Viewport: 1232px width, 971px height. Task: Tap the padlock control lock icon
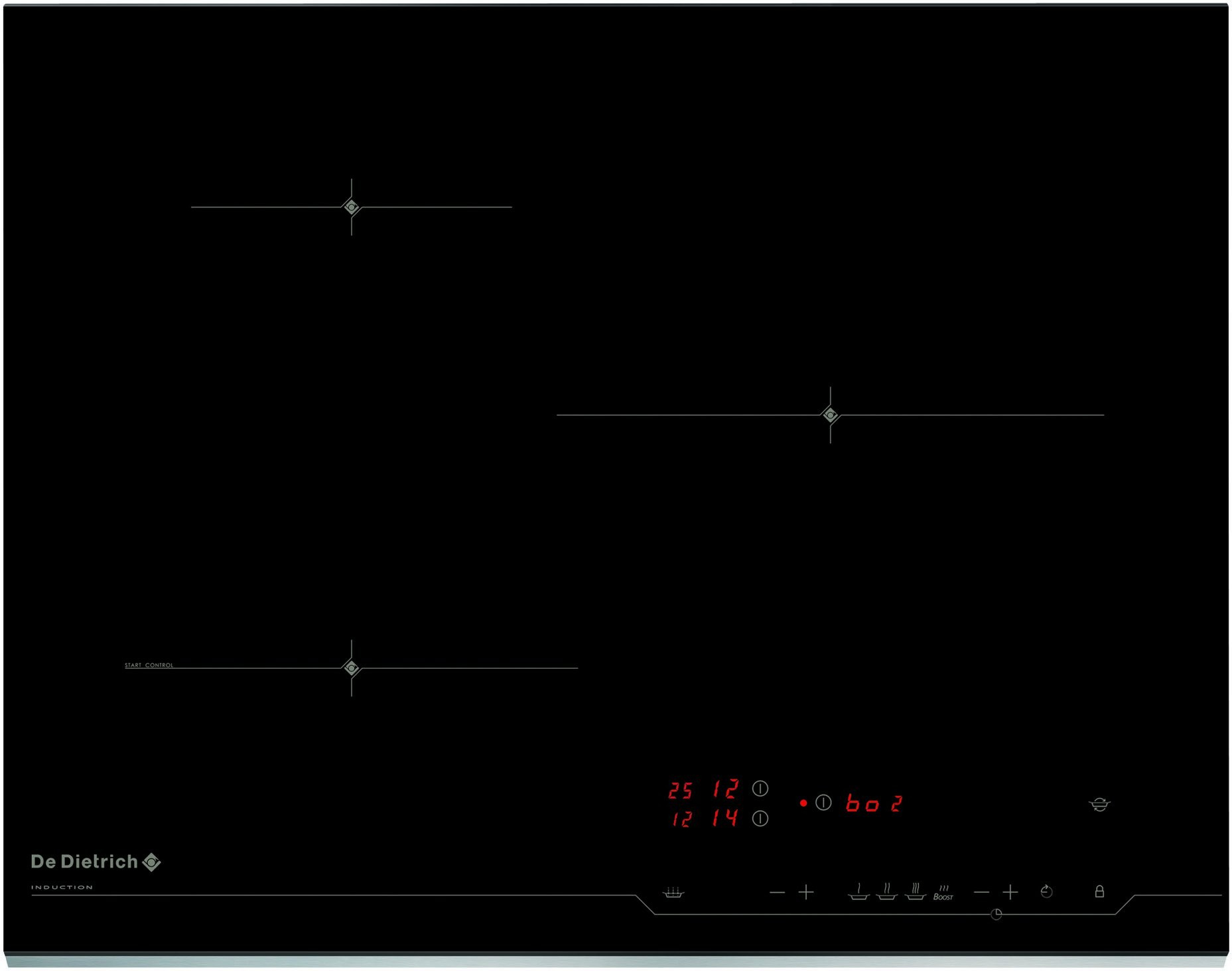[1099, 891]
